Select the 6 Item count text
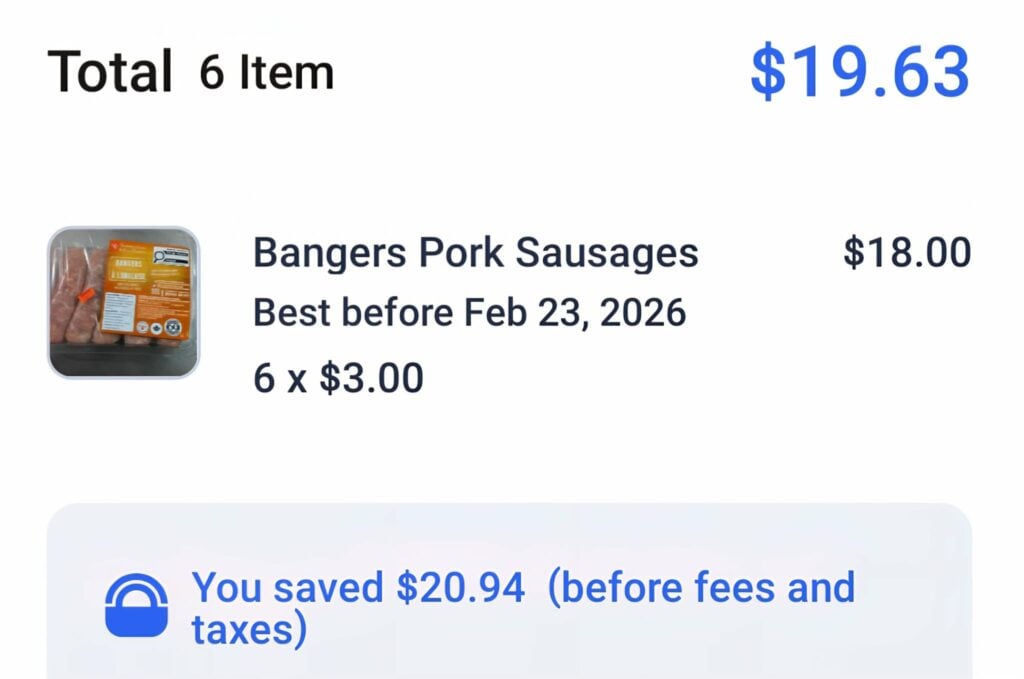 [x=265, y=72]
